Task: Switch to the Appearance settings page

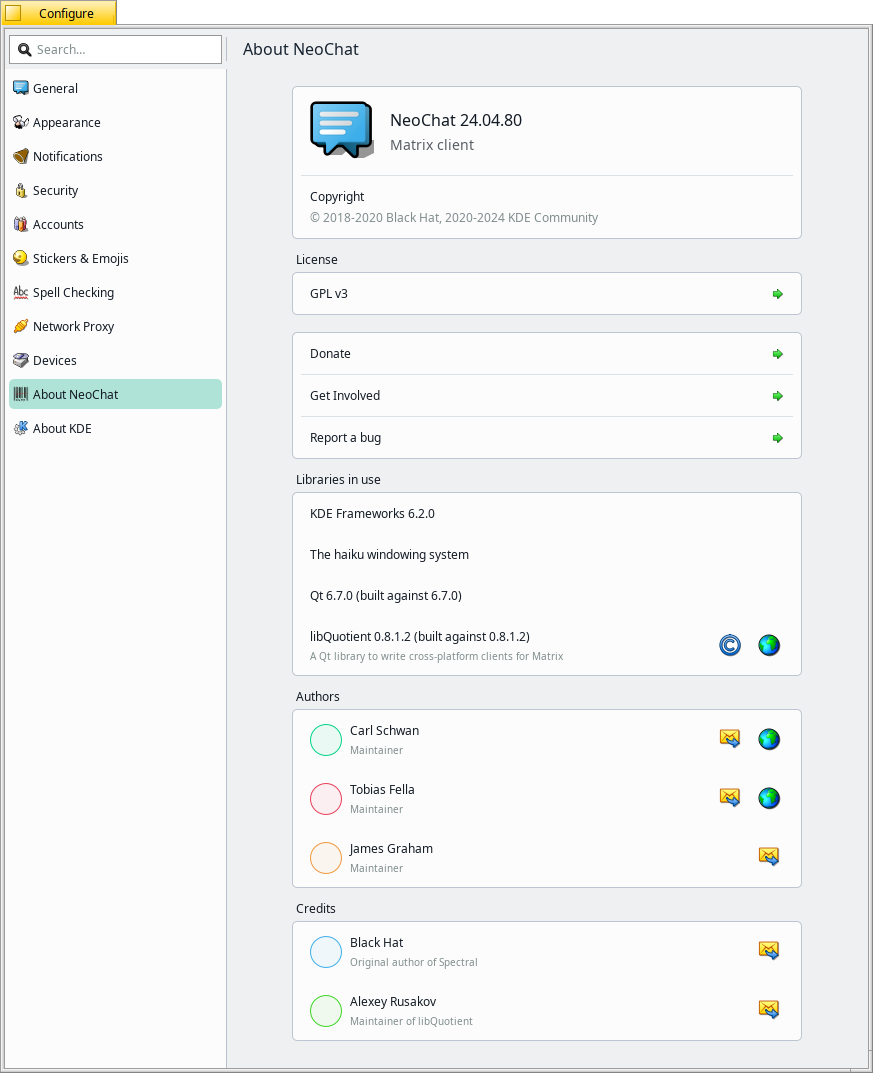Action: 66,123
